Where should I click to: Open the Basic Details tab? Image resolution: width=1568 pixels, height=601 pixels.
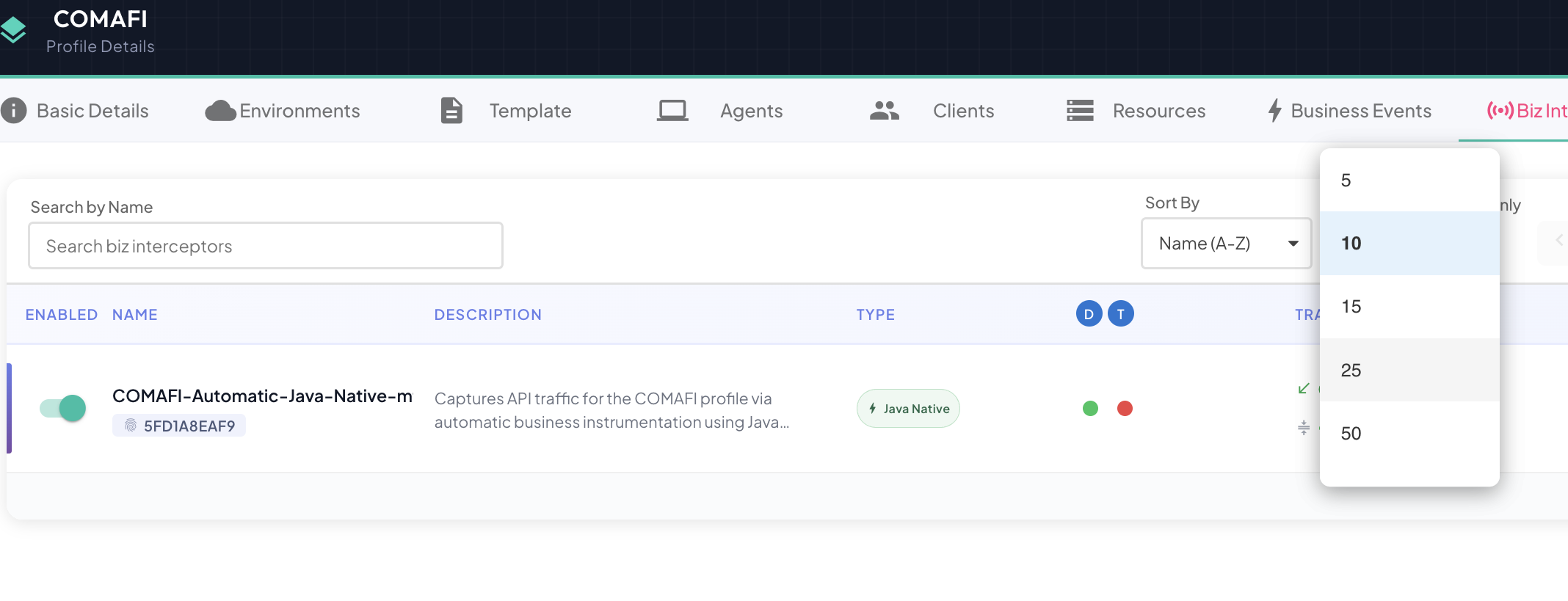(75, 111)
